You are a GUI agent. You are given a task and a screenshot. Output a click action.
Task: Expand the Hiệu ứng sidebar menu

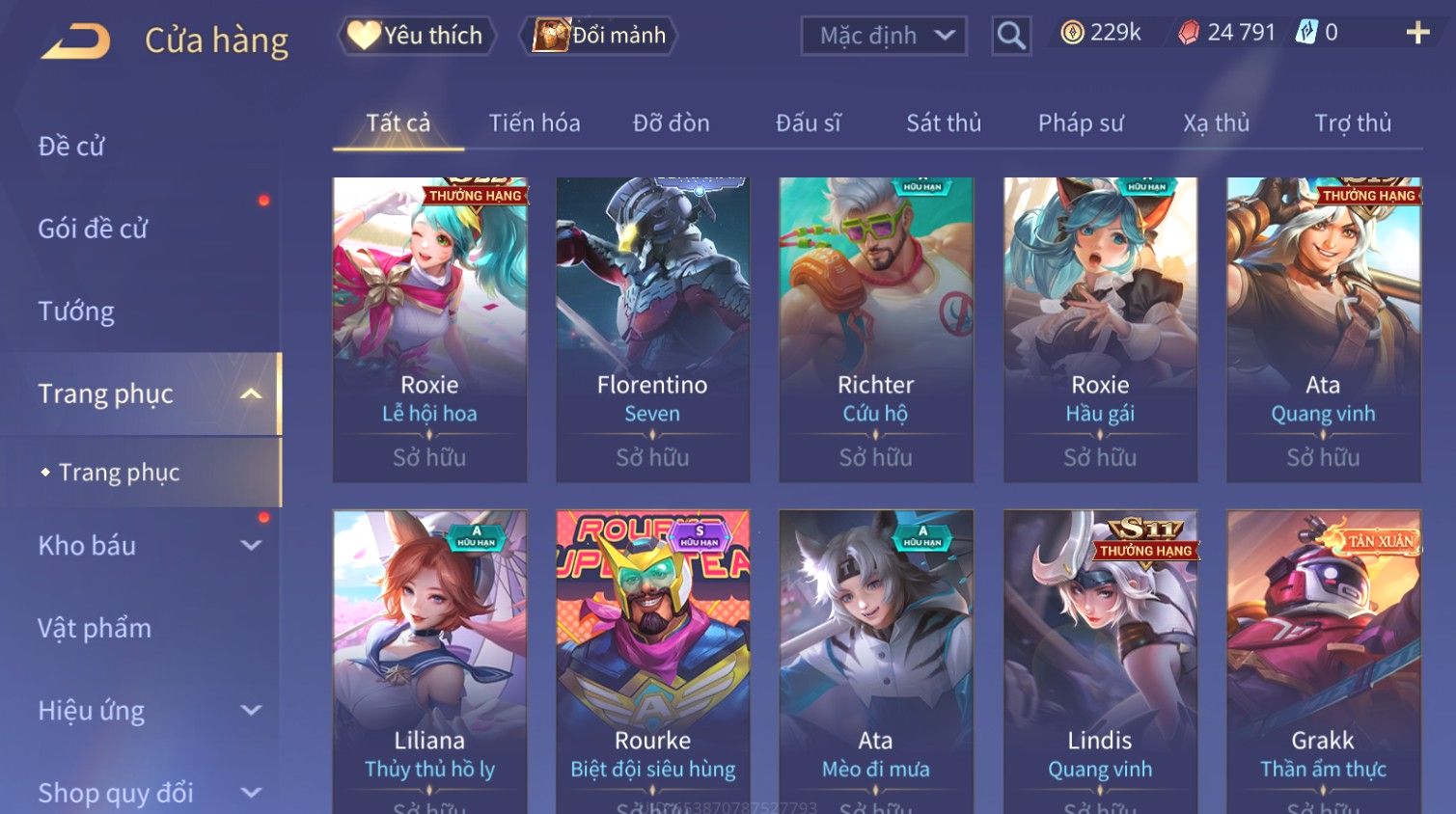251,711
